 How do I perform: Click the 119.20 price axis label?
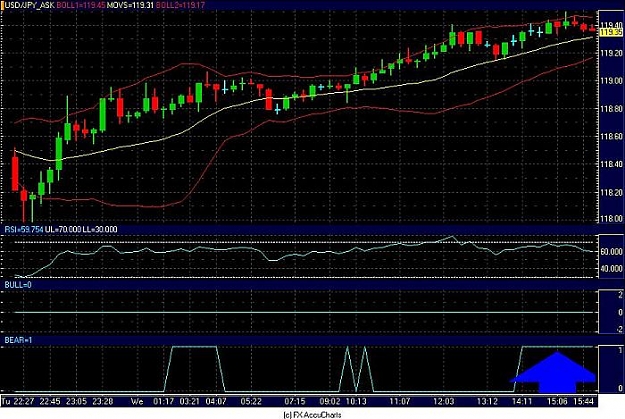pyautogui.click(x=611, y=53)
